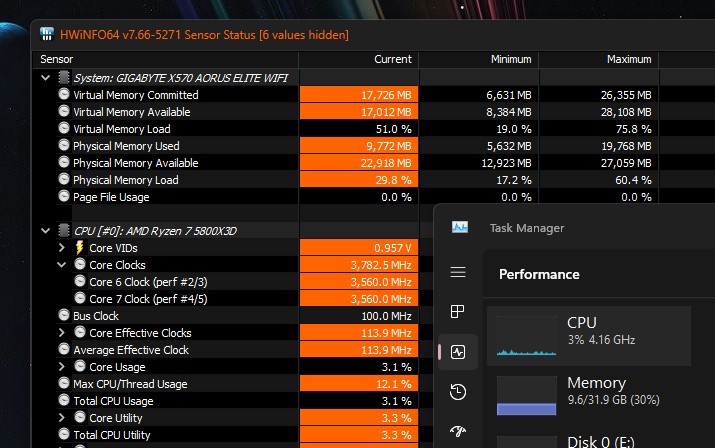The width and height of the screenshot is (715, 448).
Task: Expand the Core VIDs row
Action: point(62,248)
